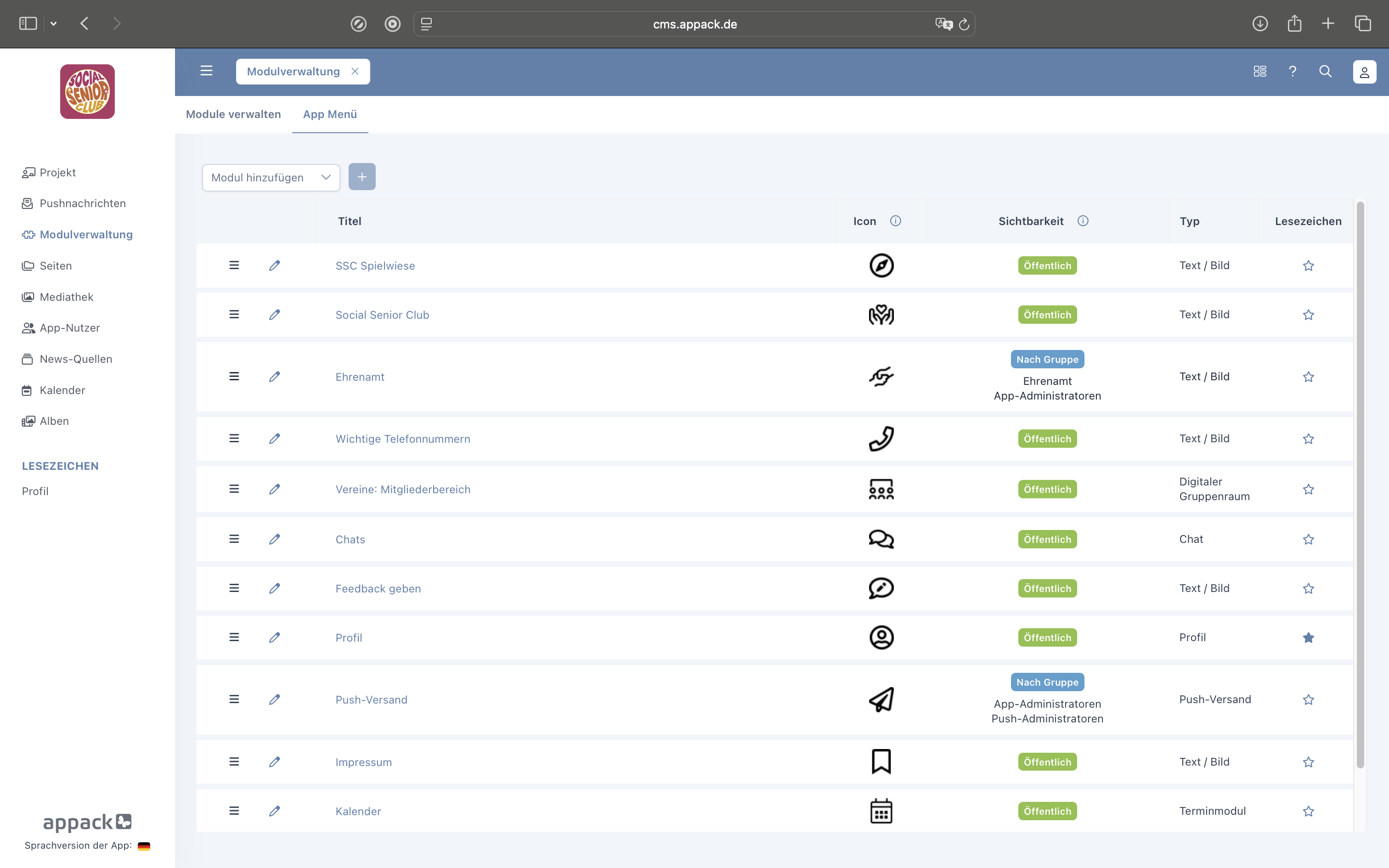This screenshot has width=1389, height=868.
Task: Toggle bookmark star for Kalender module
Action: pyautogui.click(x=1308, y=811)
